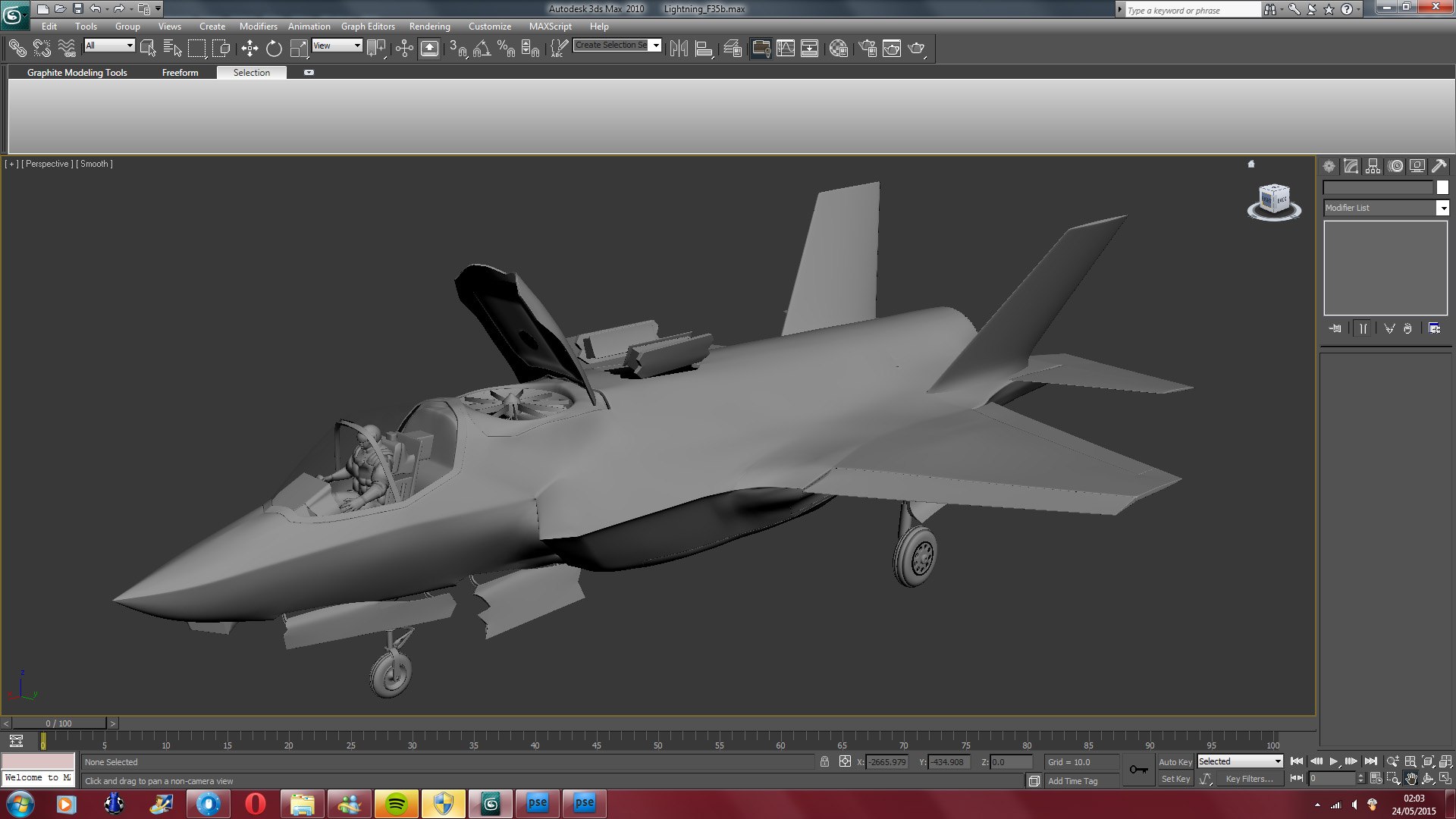Toggle 3D Snaps on the toolbar
The height and width of the screenshot is (819, 1456).
(458, 49)
